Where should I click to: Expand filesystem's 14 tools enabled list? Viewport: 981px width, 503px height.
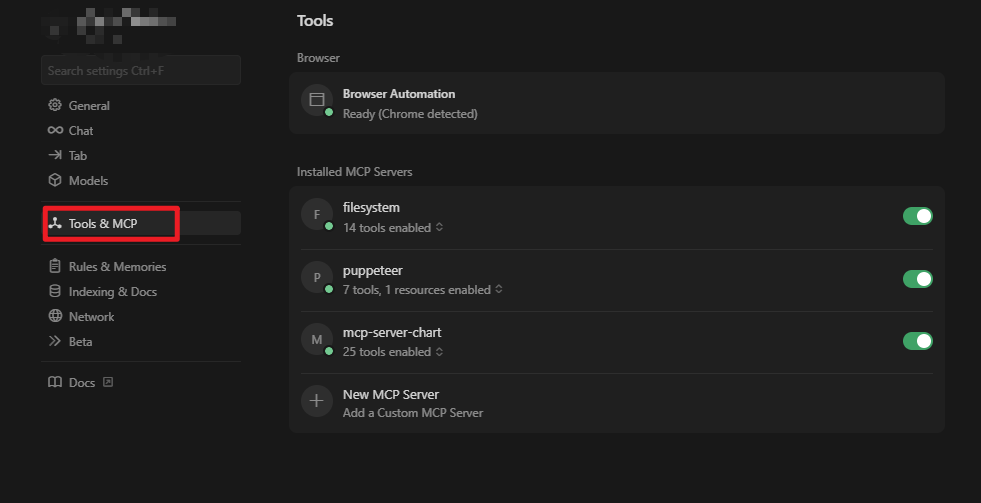point(392,228)
